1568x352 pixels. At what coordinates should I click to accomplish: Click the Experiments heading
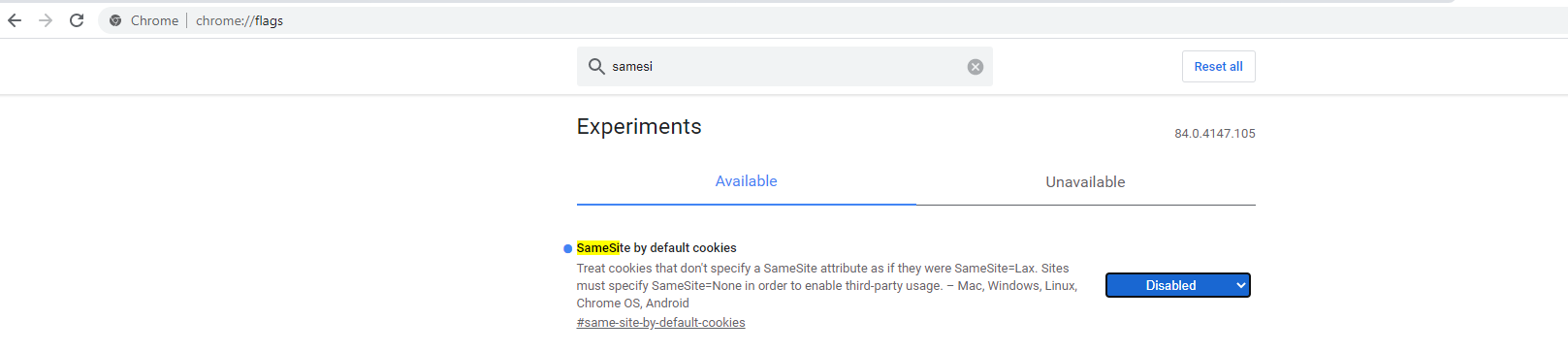pyautogui.click(x=639, y=127)
